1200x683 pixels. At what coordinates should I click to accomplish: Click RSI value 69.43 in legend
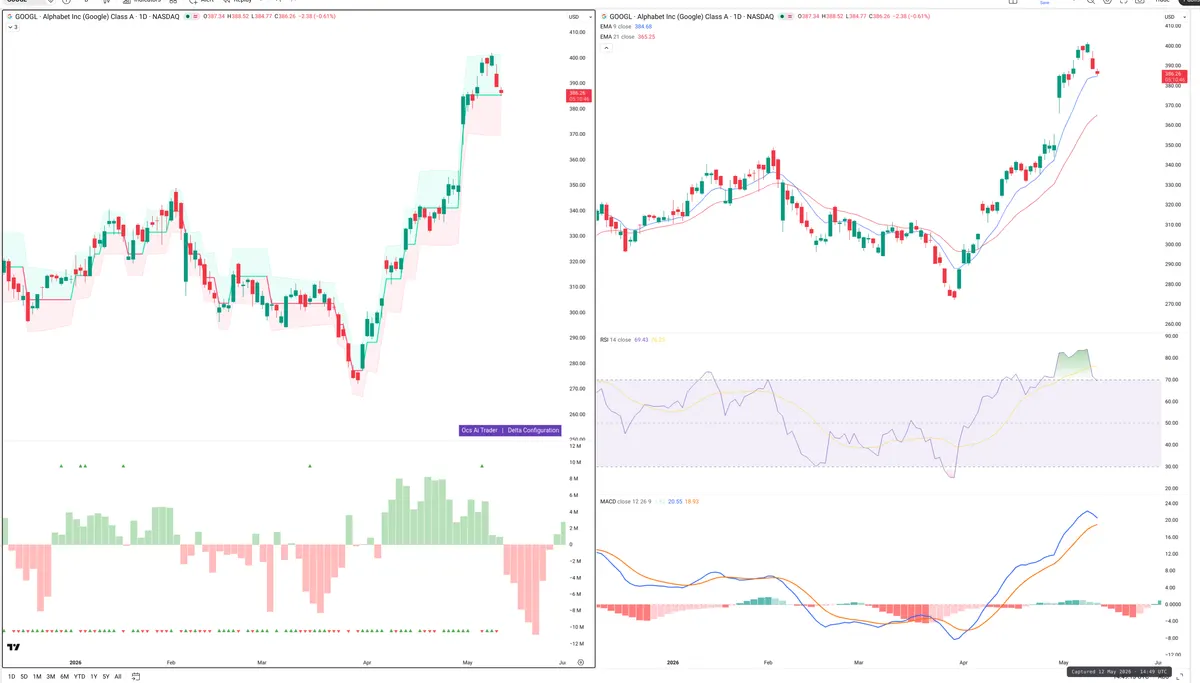tap(642, 340)
